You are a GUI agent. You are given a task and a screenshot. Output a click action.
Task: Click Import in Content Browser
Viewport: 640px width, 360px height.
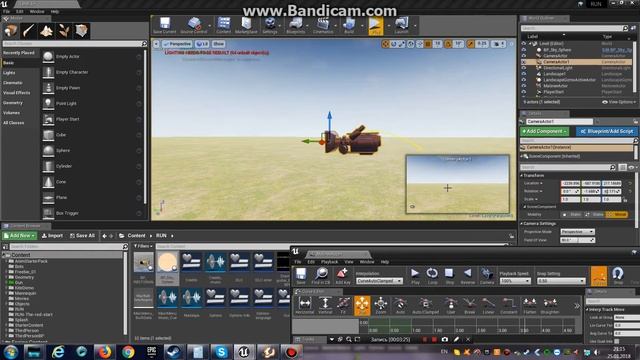coord(52,236)
